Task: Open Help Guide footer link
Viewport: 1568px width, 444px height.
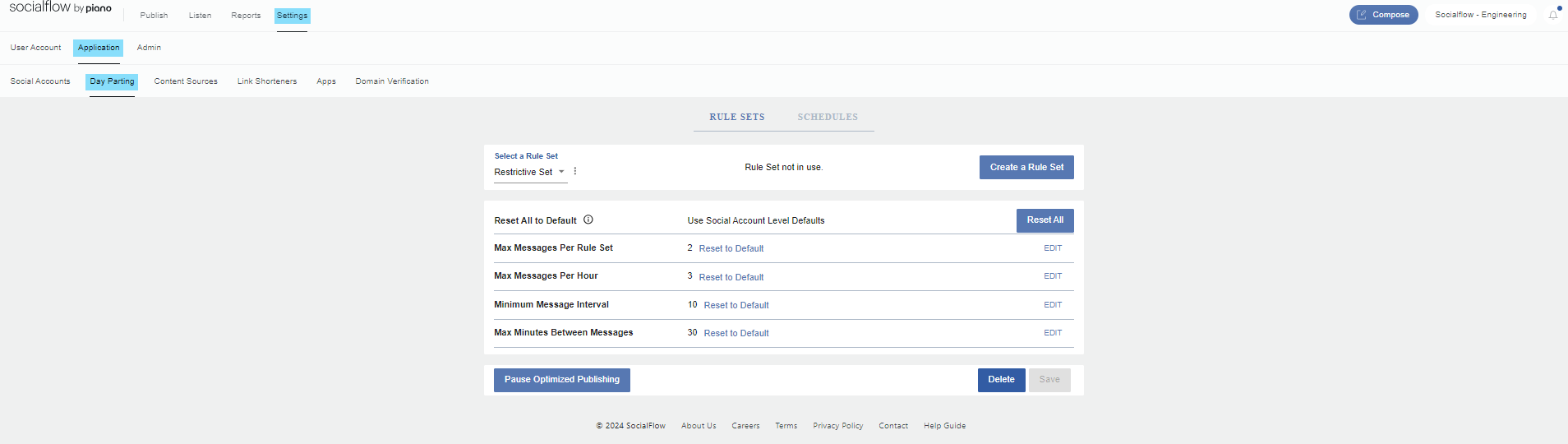Action: [x=944, y=426]
